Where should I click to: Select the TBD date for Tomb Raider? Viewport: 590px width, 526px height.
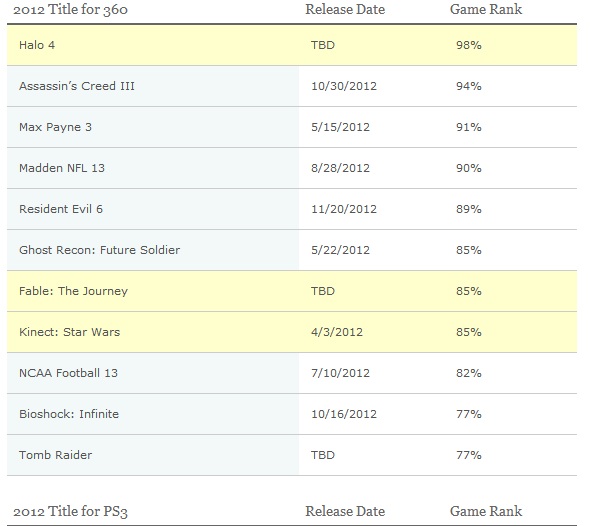coord(323,455)
